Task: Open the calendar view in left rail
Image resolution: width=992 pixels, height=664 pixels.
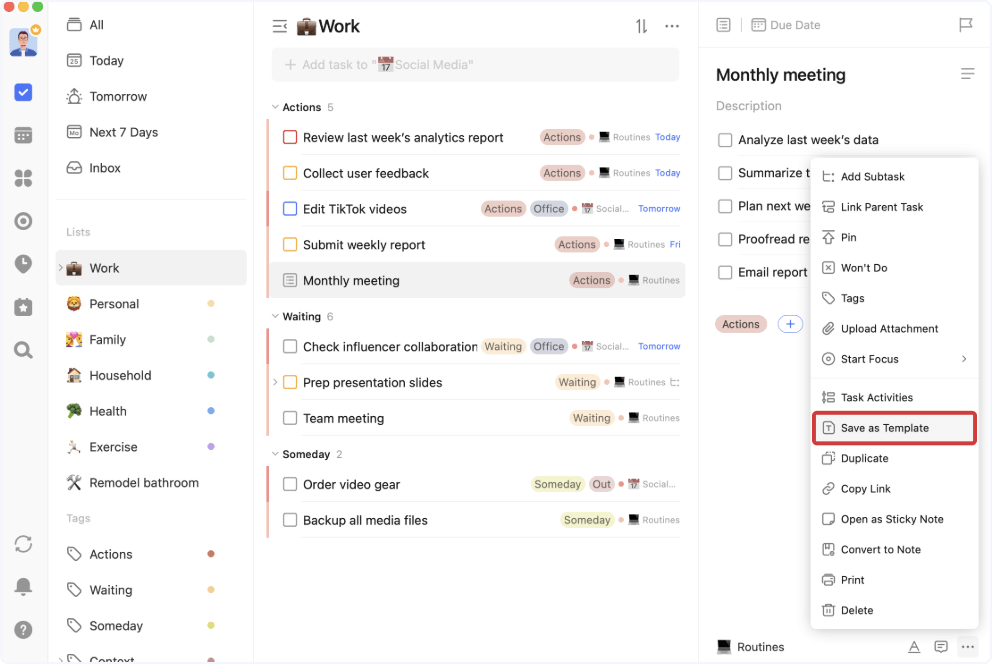Action: pos(23,135)
